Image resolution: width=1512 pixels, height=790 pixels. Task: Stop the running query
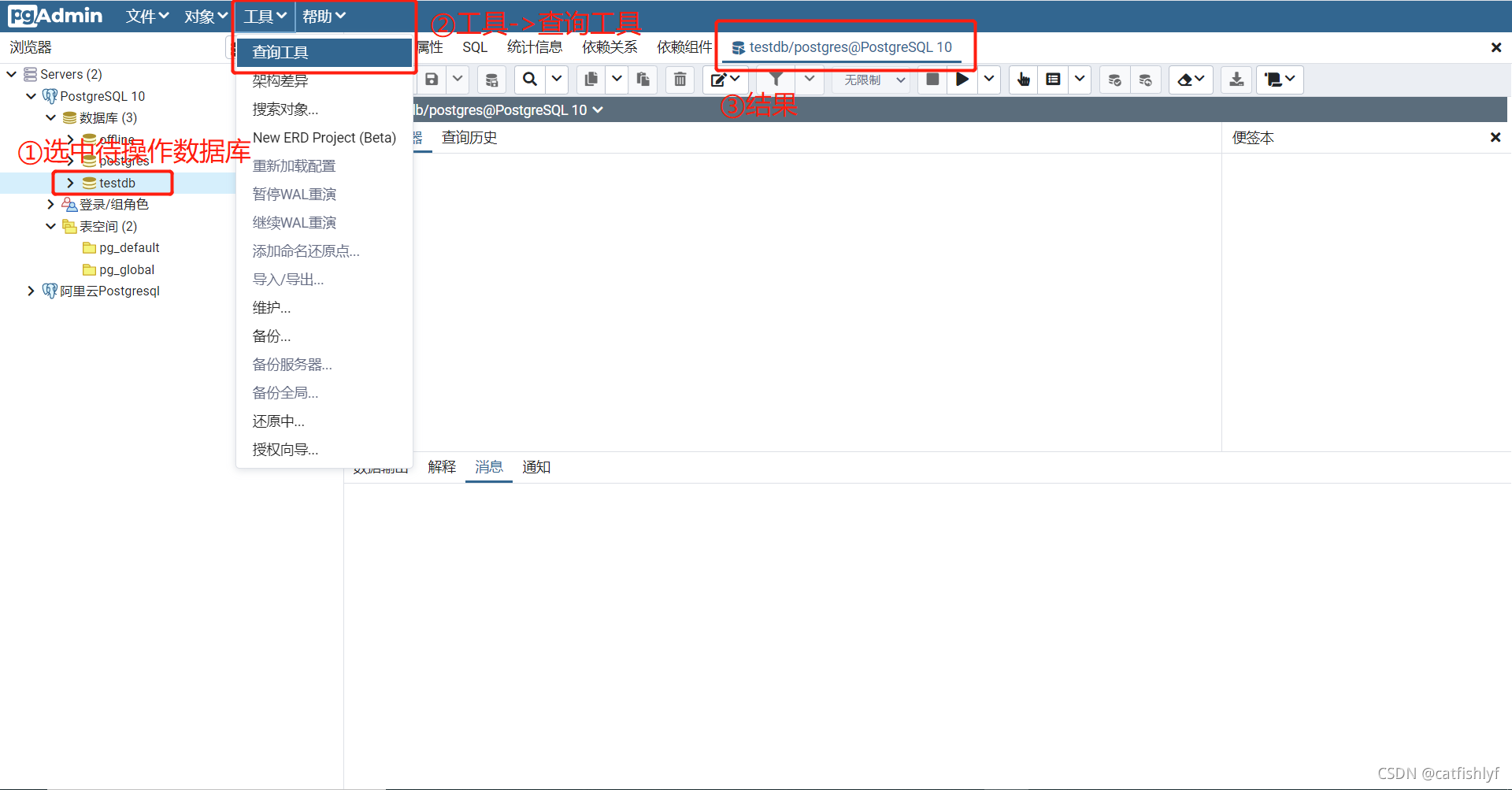(932, 80)
